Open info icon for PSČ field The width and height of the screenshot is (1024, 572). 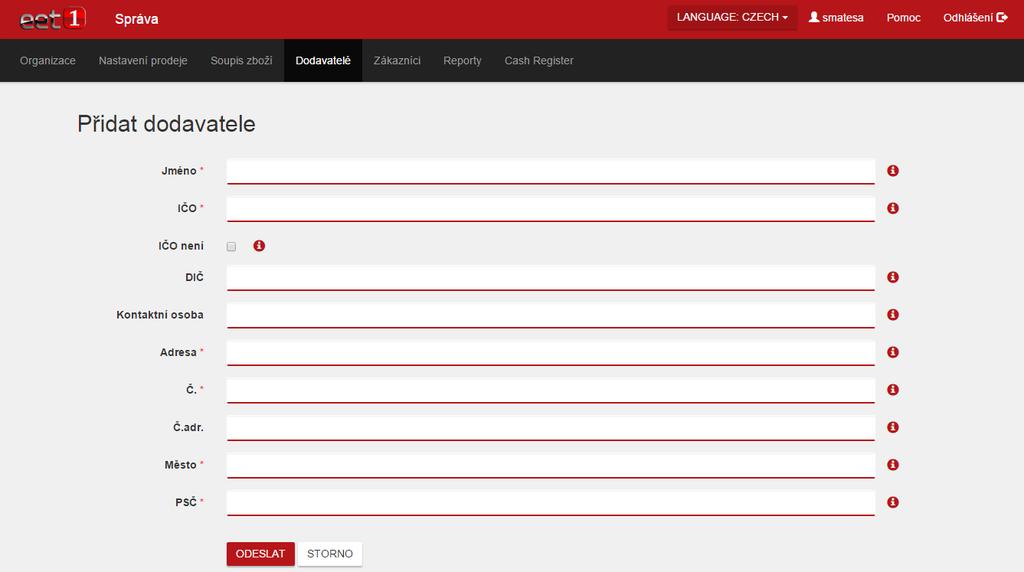[x=893, y=502]
